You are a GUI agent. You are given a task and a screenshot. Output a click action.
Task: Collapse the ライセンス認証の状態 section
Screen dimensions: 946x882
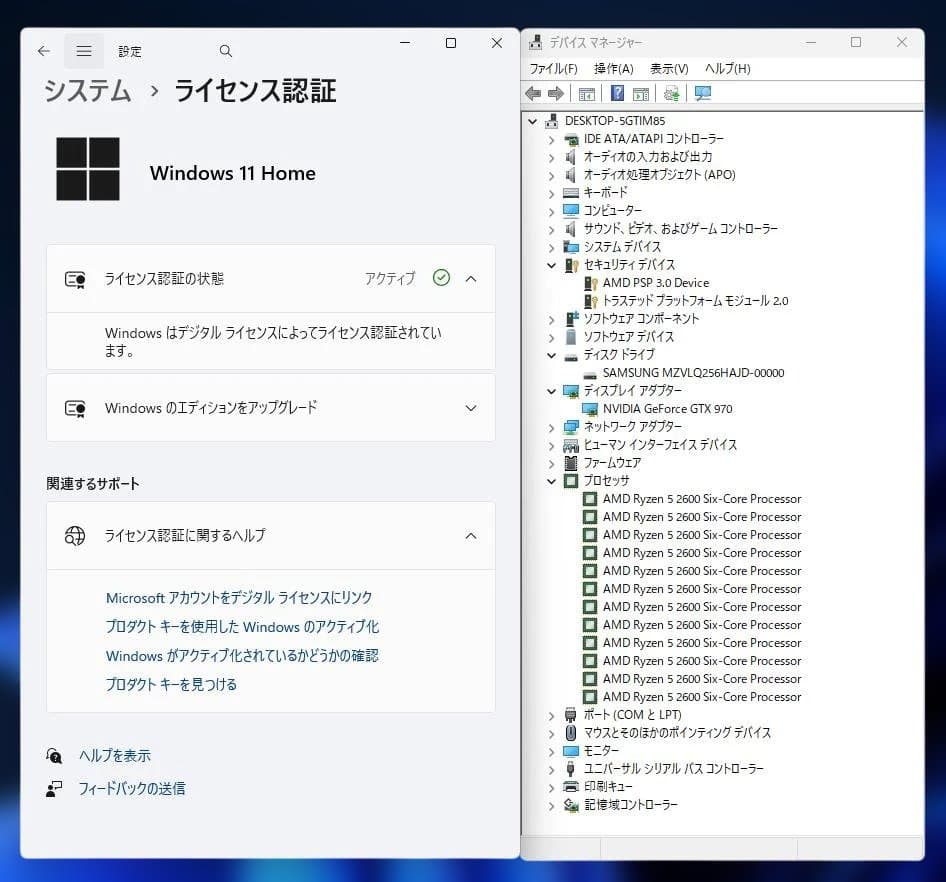(471, 279)
